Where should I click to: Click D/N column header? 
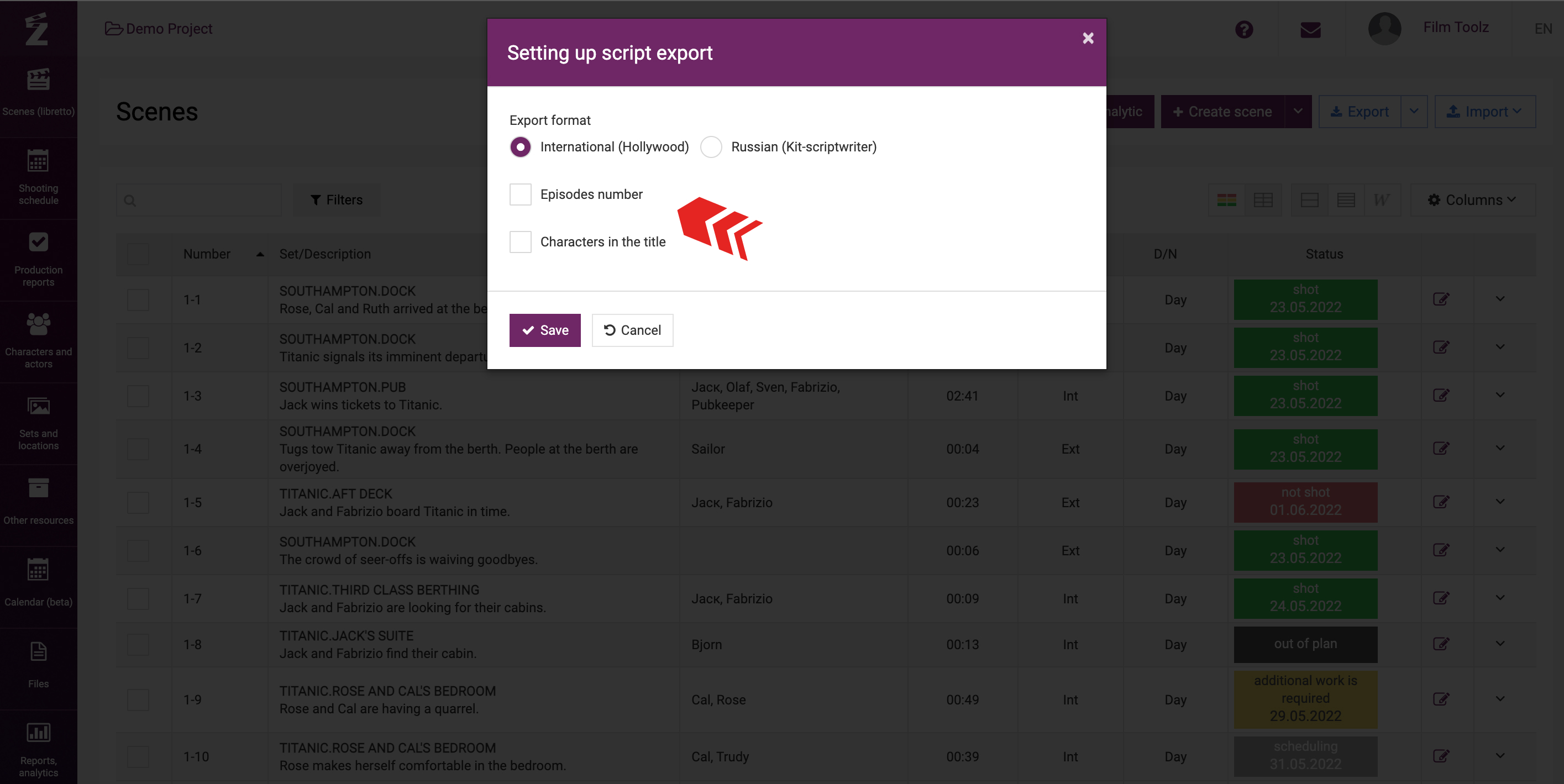coord(1165,254)
